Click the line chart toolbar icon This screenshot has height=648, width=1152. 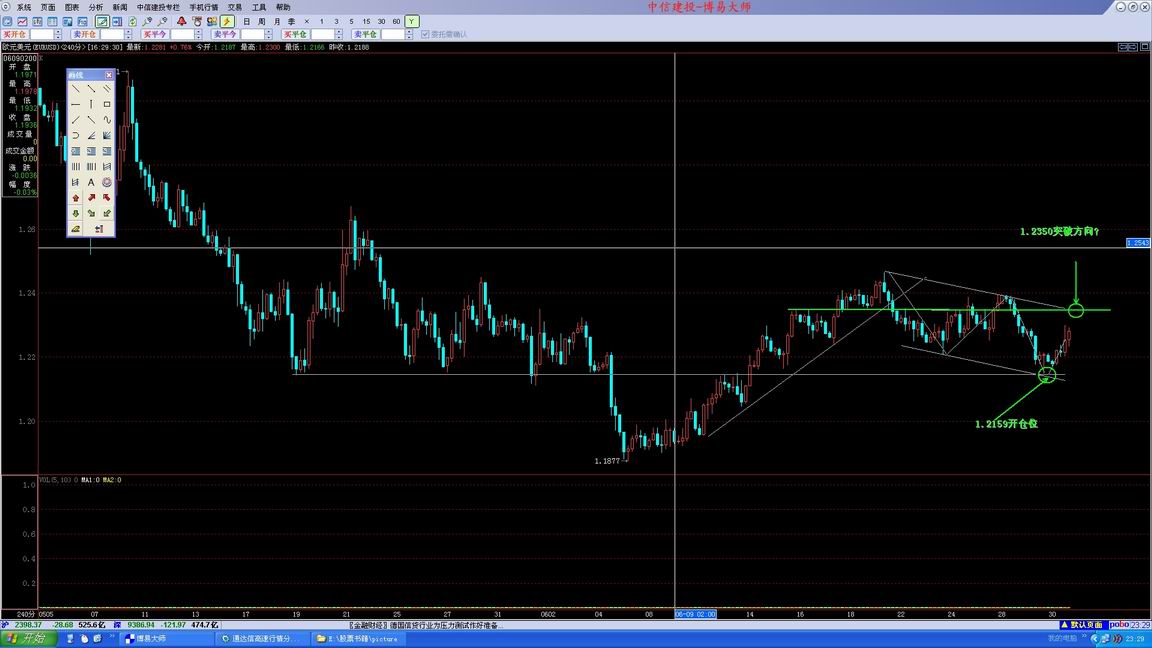22,21
